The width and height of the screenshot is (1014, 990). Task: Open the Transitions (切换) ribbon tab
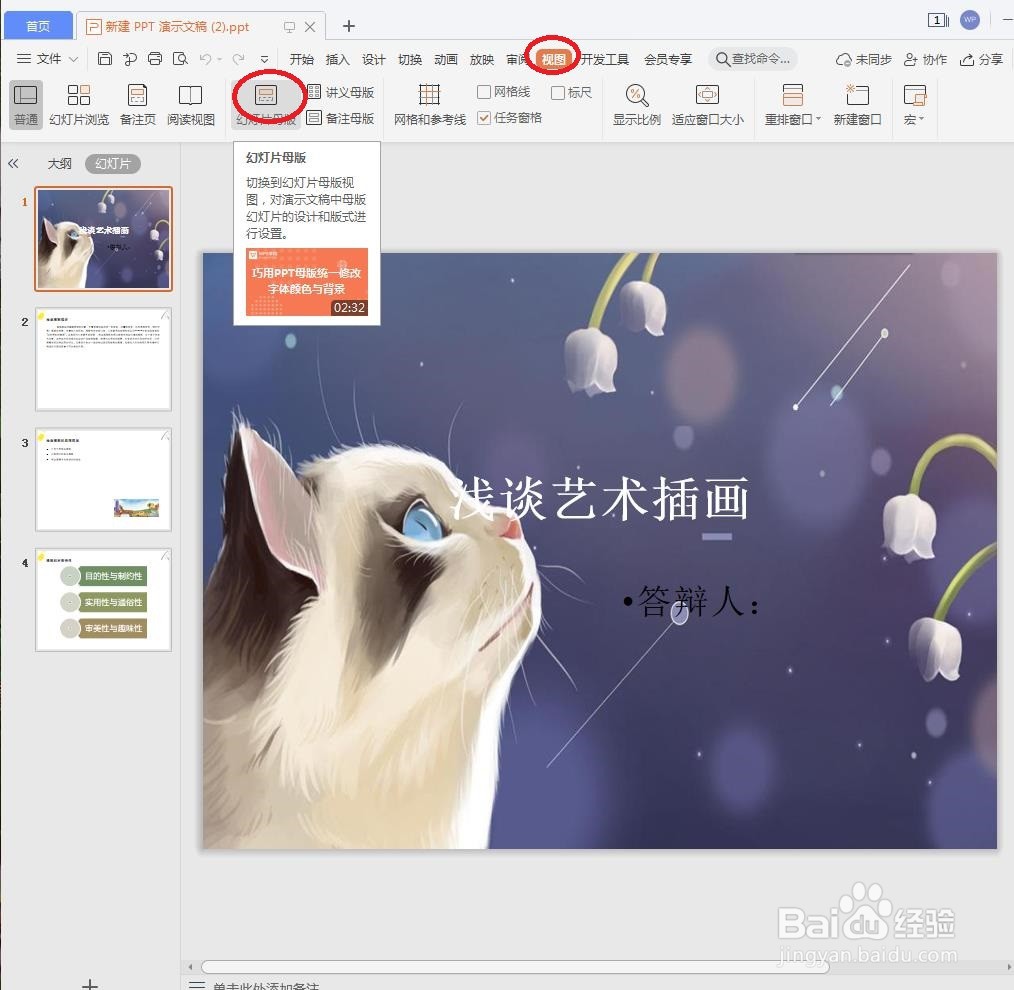click(x=409, y=59)
